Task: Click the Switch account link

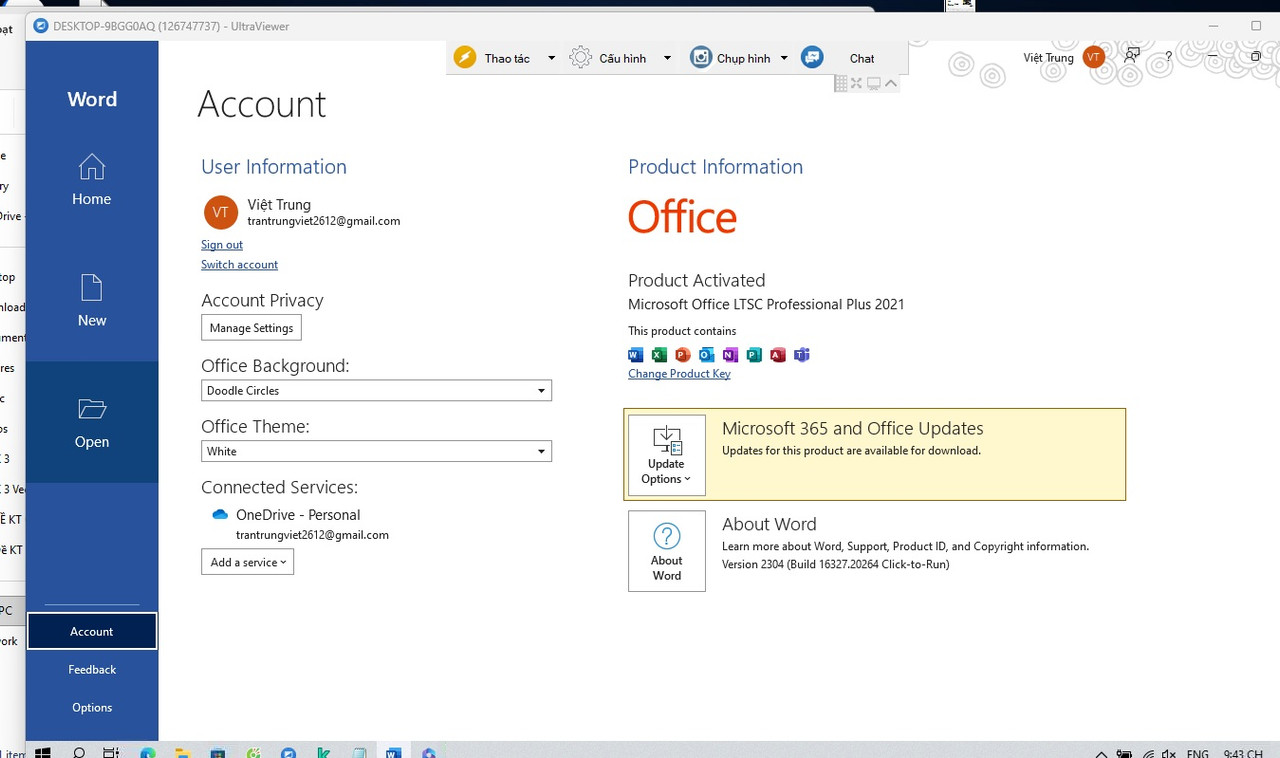Action: pos(239,265)
